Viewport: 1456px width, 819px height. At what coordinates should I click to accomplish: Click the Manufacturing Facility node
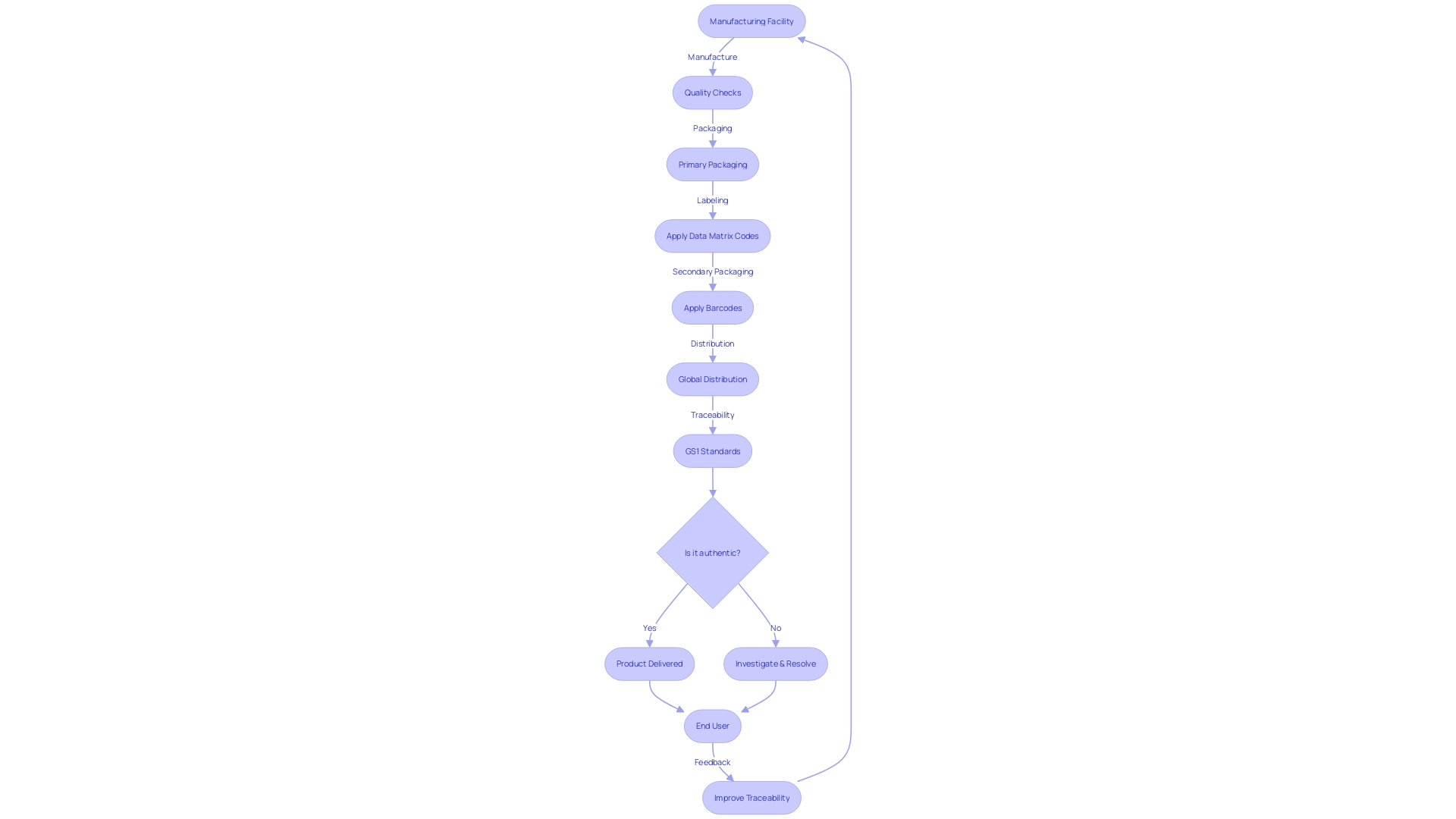click(751, 21)
